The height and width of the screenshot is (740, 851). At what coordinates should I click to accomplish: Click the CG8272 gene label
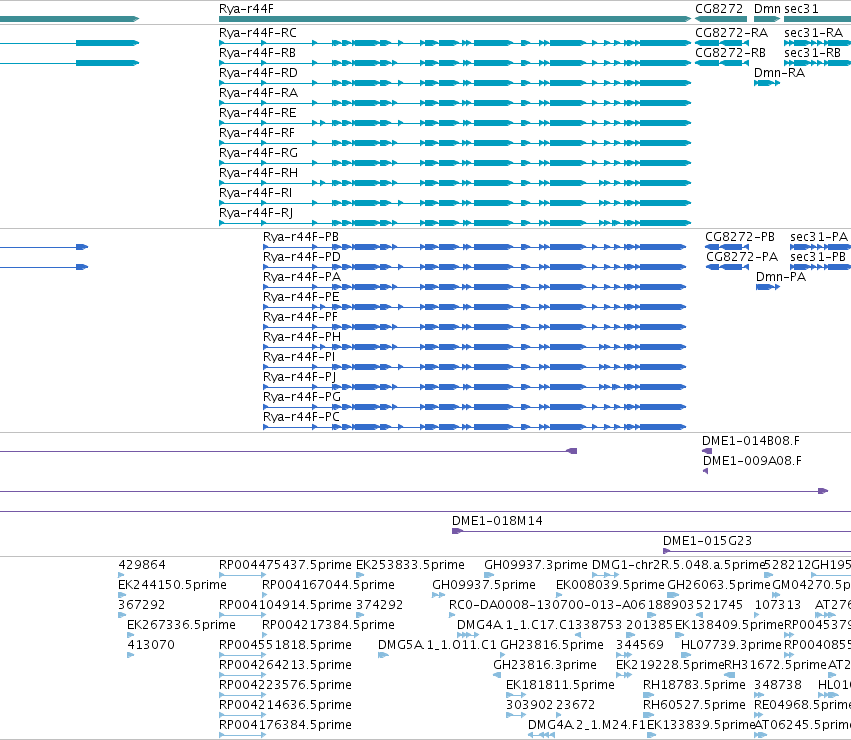(x=719, y=9)
